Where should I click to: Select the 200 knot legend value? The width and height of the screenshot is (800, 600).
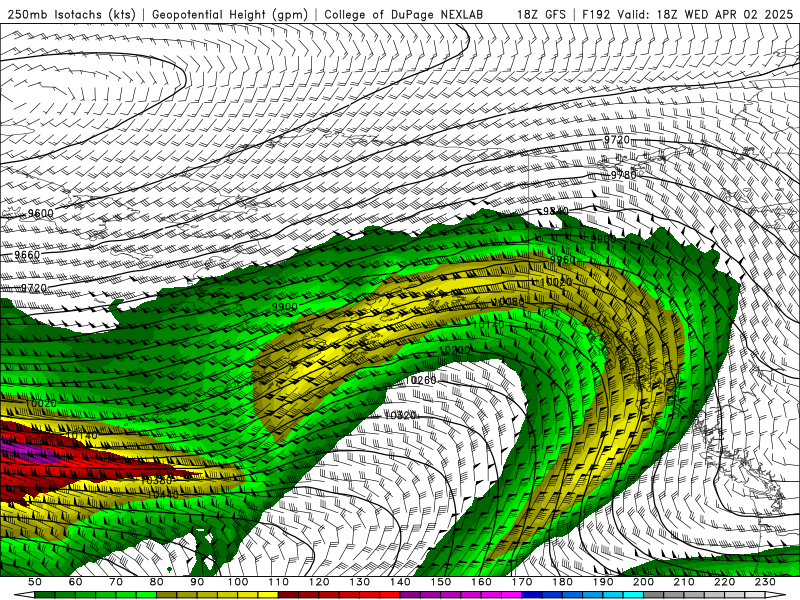(643, 582)
